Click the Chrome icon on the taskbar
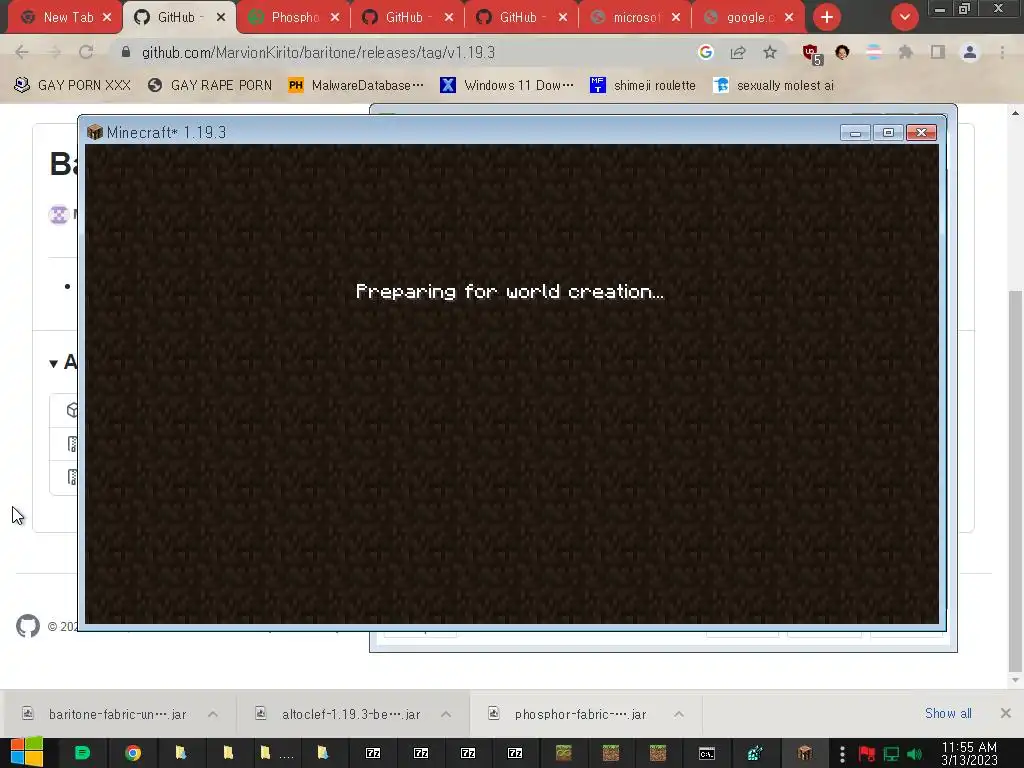Viewport: 1024px width, 768px height. pos(133,753)
